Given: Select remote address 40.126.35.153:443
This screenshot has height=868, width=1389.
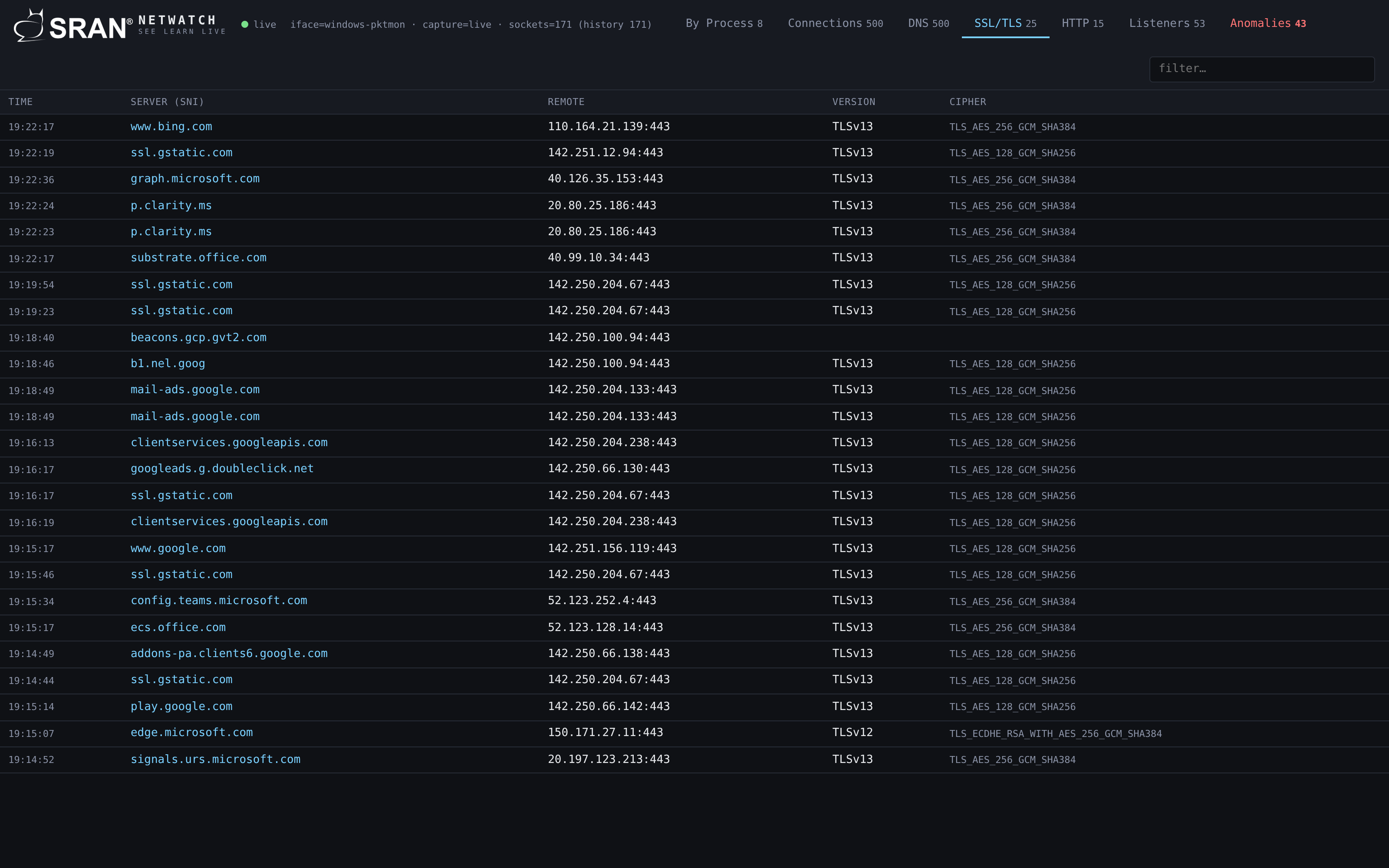Looking at the screenshot, I should [x=606, y=179].
